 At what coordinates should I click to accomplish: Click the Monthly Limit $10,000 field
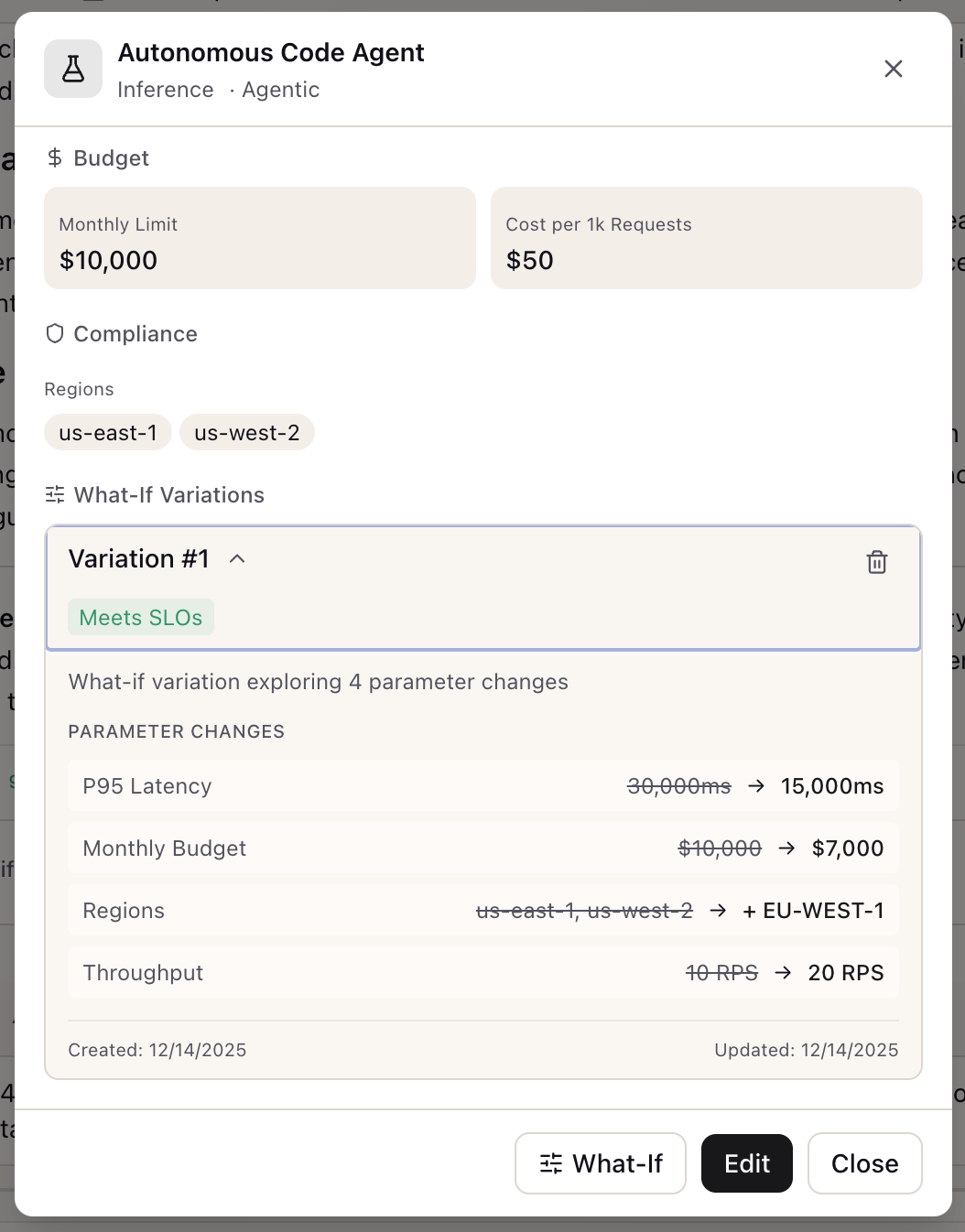tap(259, 238)
